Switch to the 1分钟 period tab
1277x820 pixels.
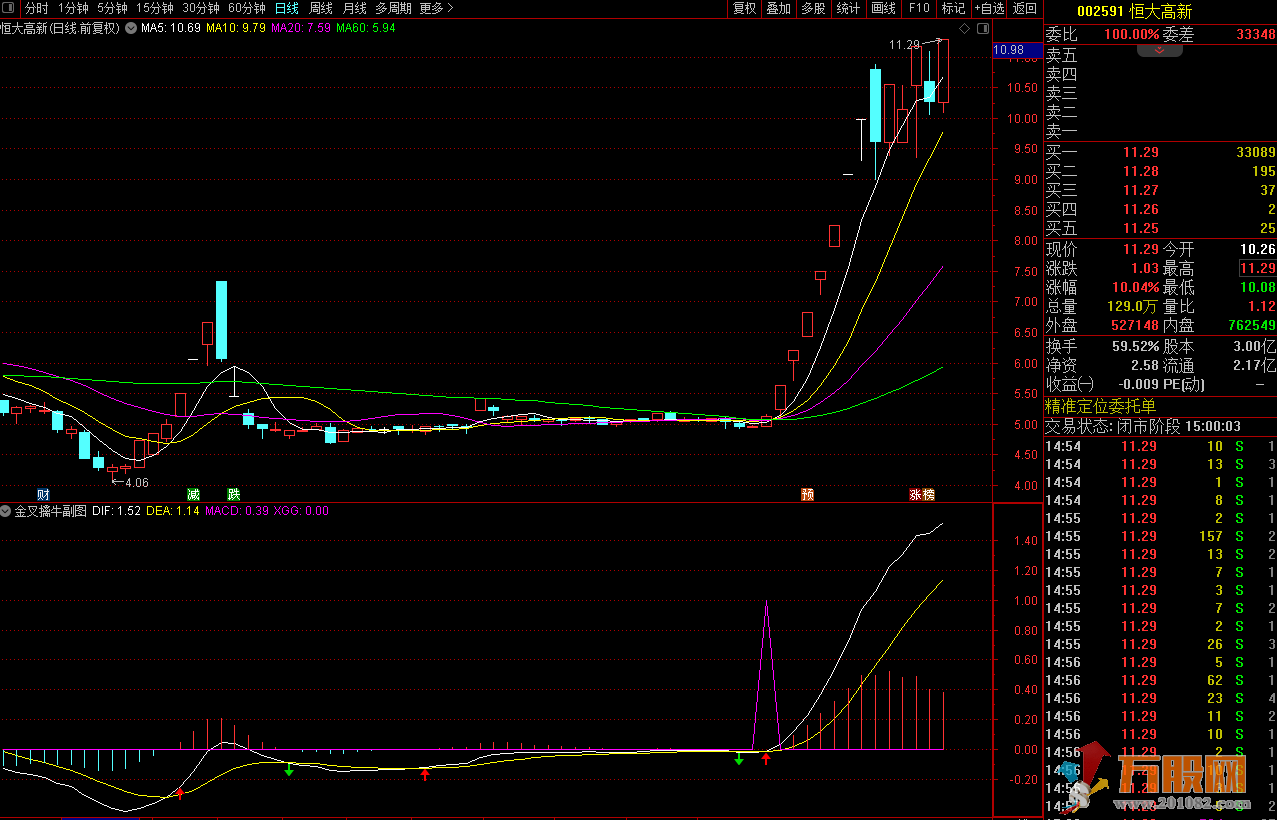click(73, 8)
